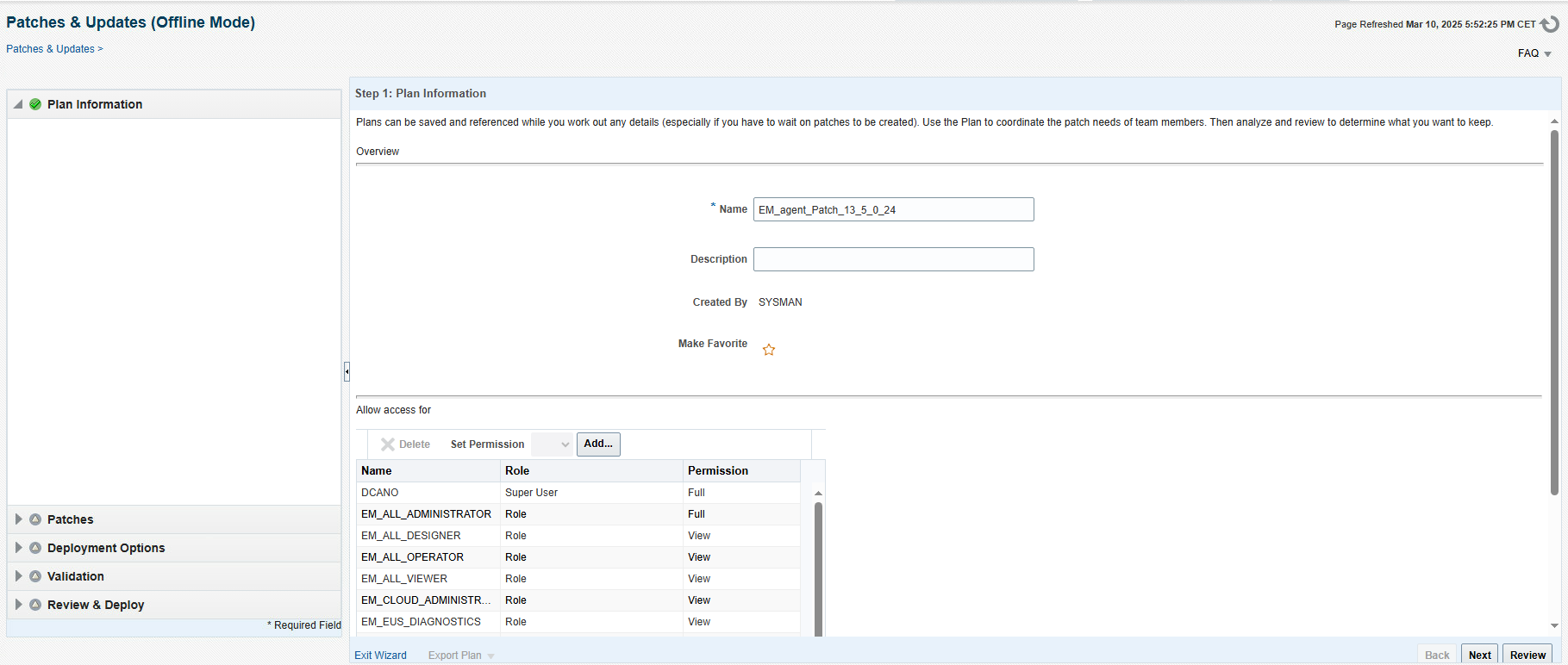
Task: Open the Set Permission dropdown
Action: [552, 444]
